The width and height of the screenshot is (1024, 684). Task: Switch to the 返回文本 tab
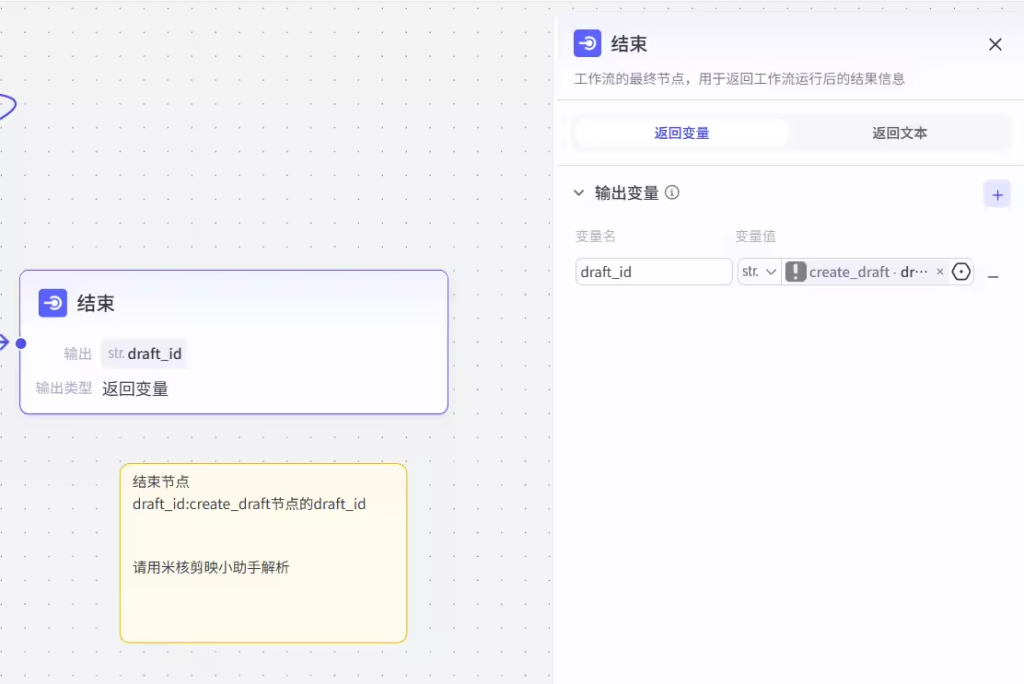(899, 133)
